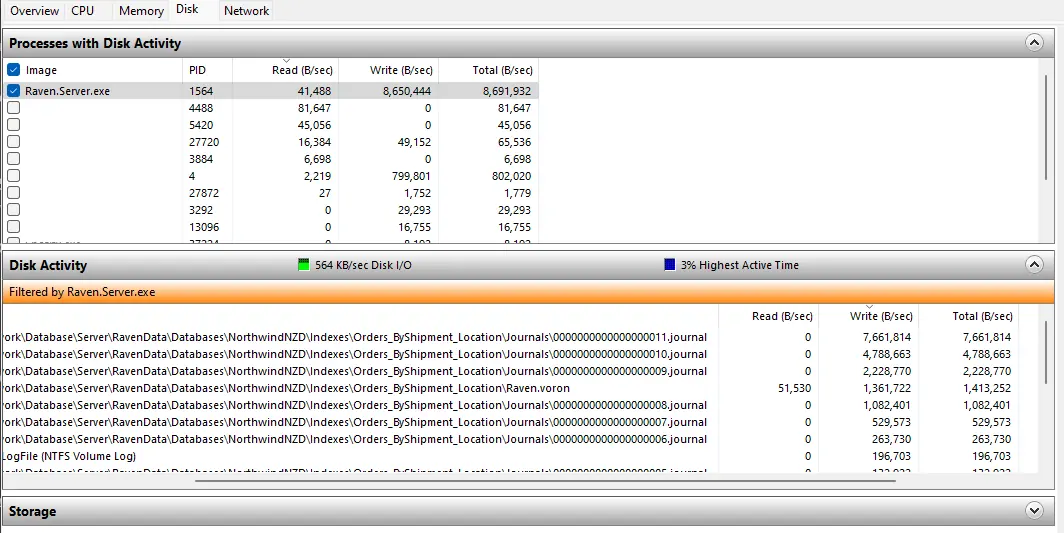Click the 8,691,932 total value
This screenshot has width=1064, height=533.
pyautogui.click(x=507, y=91)
